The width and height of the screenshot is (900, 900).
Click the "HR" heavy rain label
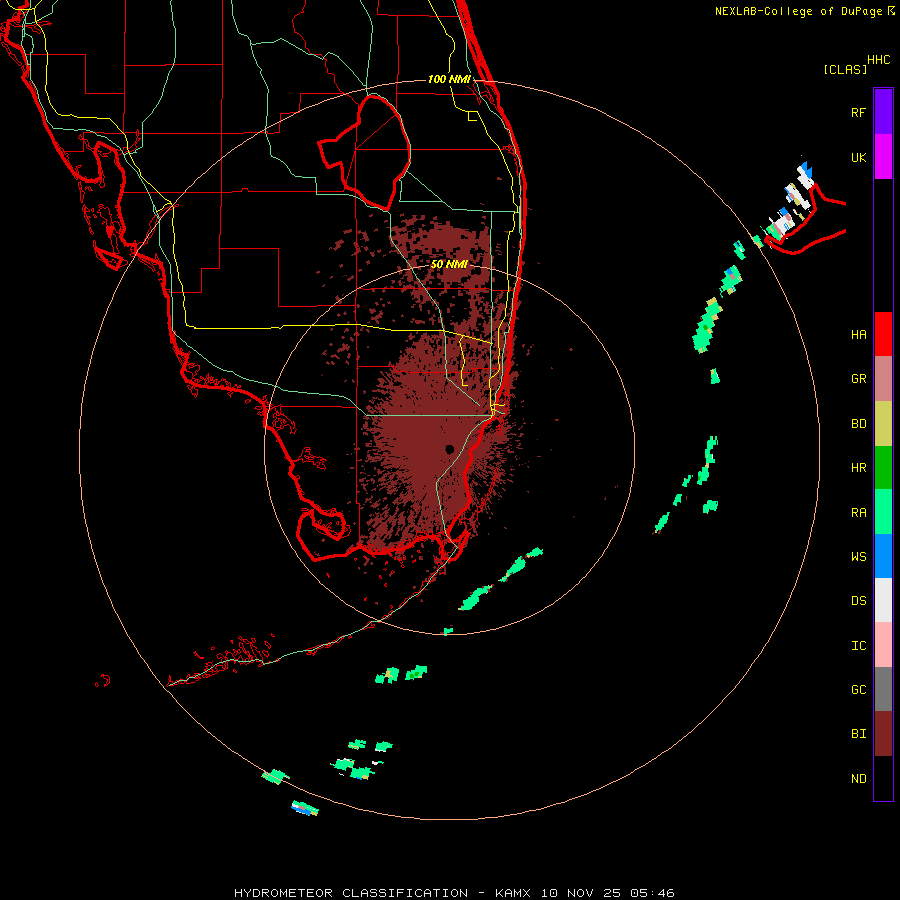(858, 468)
